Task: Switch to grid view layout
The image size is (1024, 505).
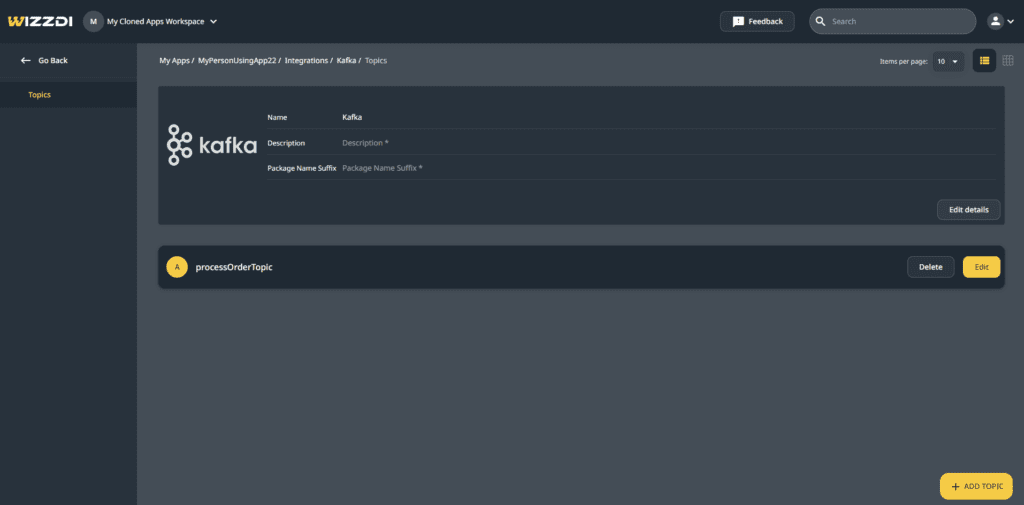Action: tap(1008, 61)
